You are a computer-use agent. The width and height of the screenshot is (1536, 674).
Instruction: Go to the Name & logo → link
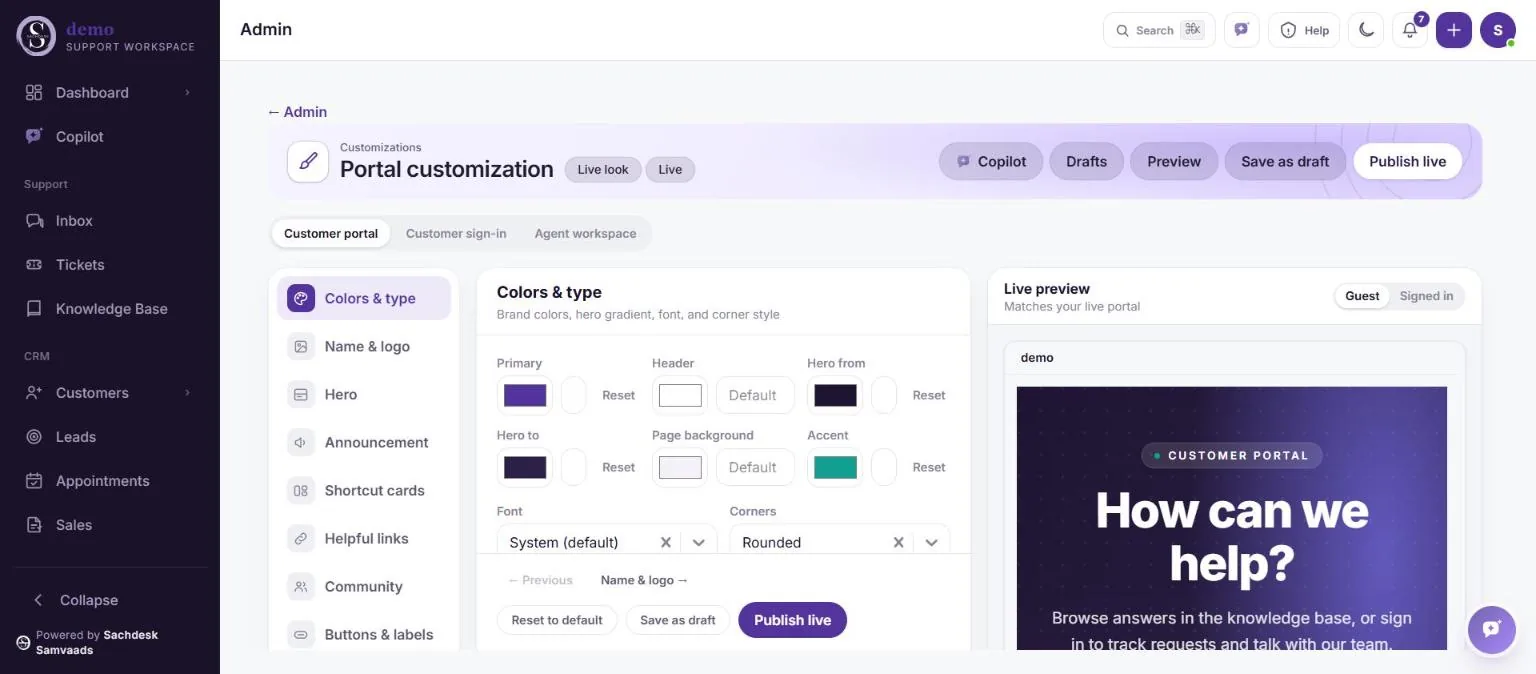coord(645,580)
